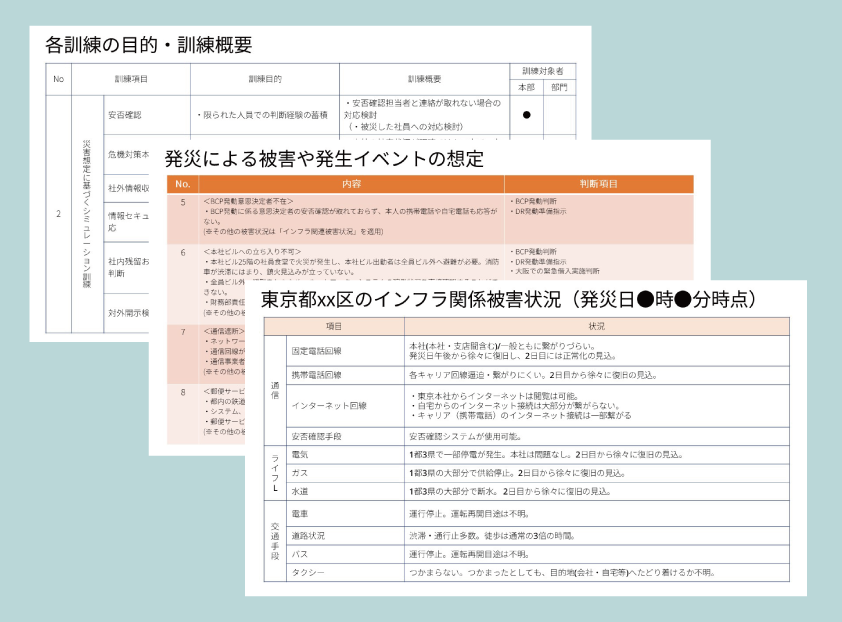This screenshot has height=622, width=842.
Task: Click the 'ライフL' category cell
Action: click(x=275, y=473)
